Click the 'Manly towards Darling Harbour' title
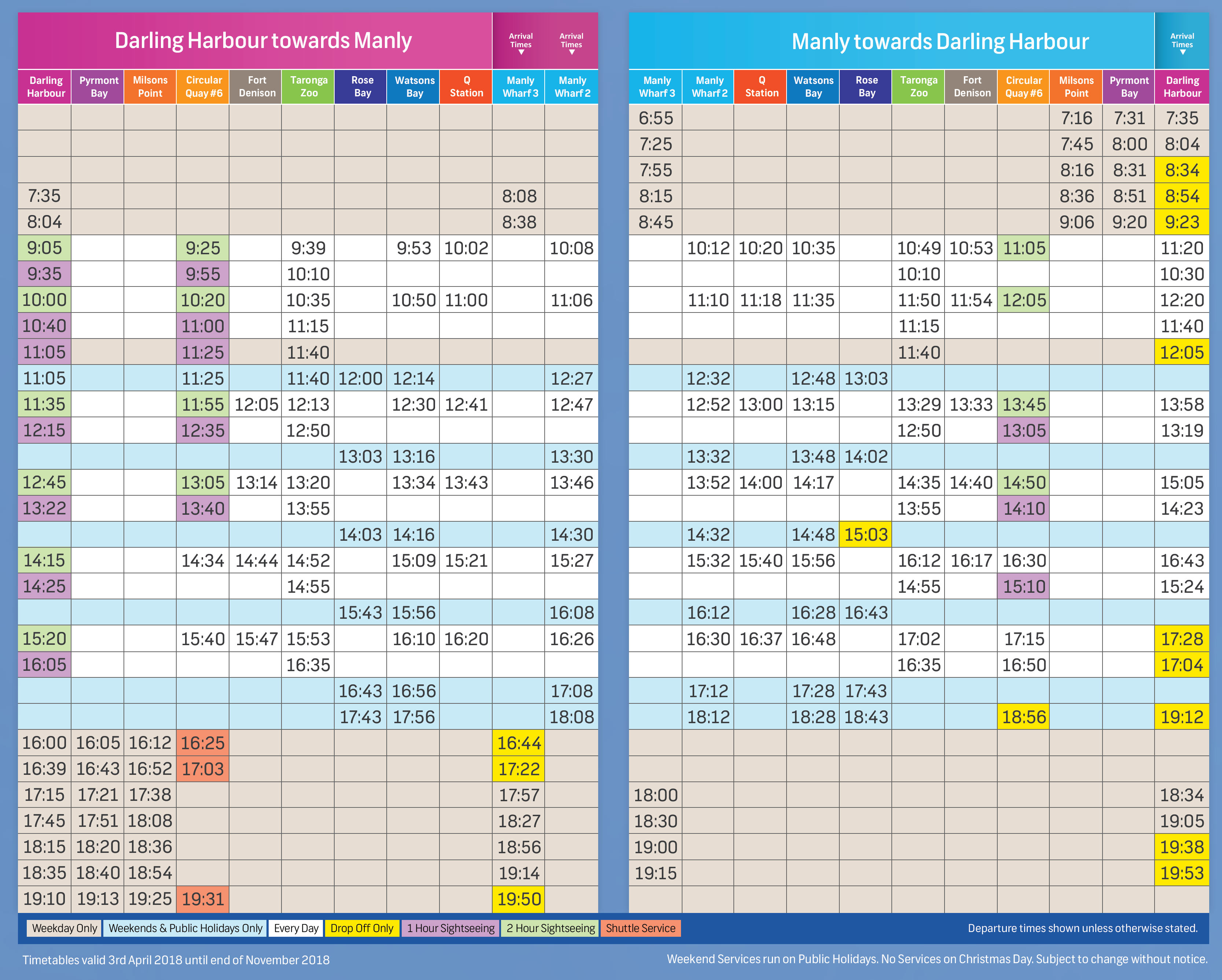Image resolution: width=1222 pixels, height=980 pixels. [x=940, y=42]
